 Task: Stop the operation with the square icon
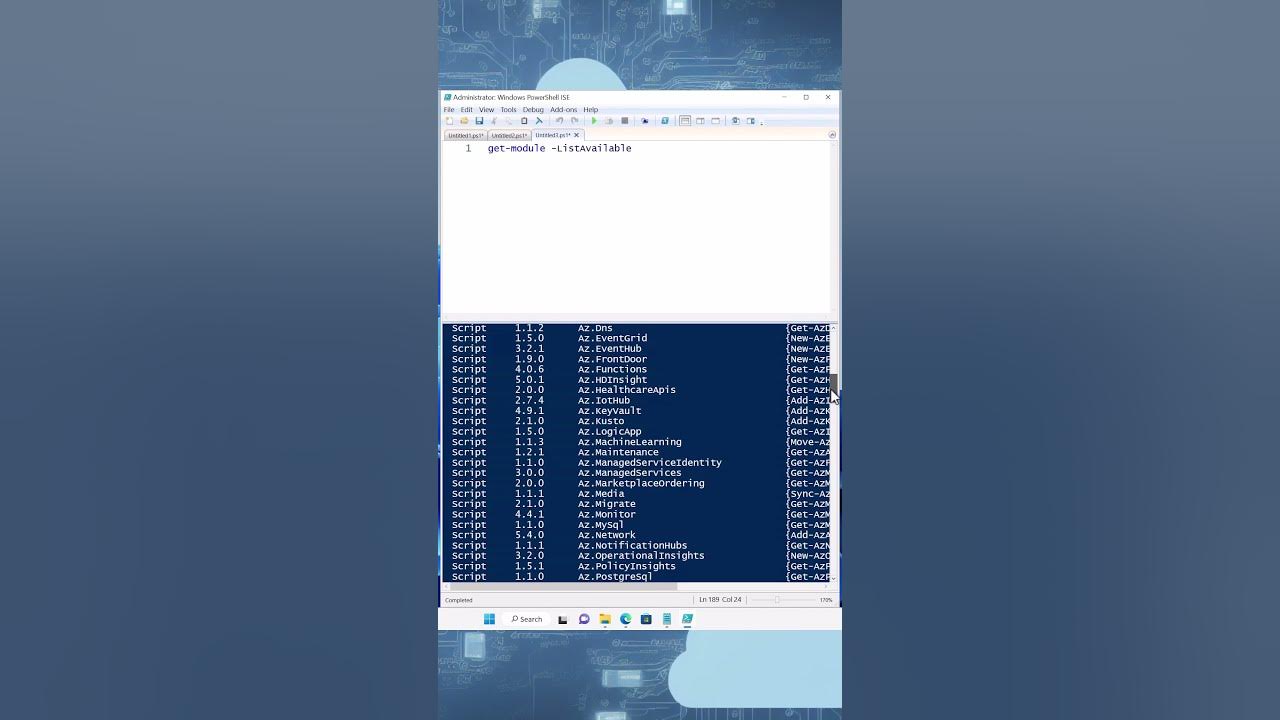click(x=625, y=121)
